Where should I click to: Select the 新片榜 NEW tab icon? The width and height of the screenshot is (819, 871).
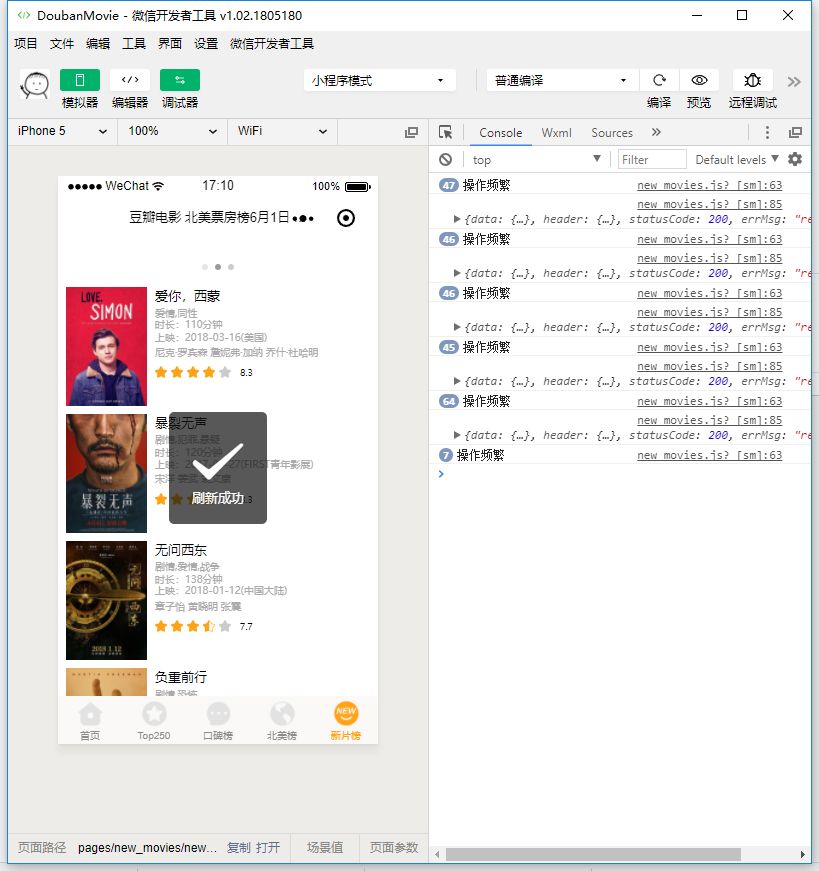tap(346, 714)
